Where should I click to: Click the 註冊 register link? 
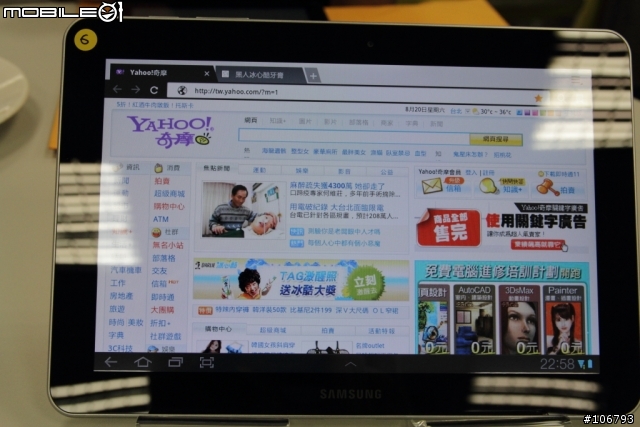click(488, 173)
